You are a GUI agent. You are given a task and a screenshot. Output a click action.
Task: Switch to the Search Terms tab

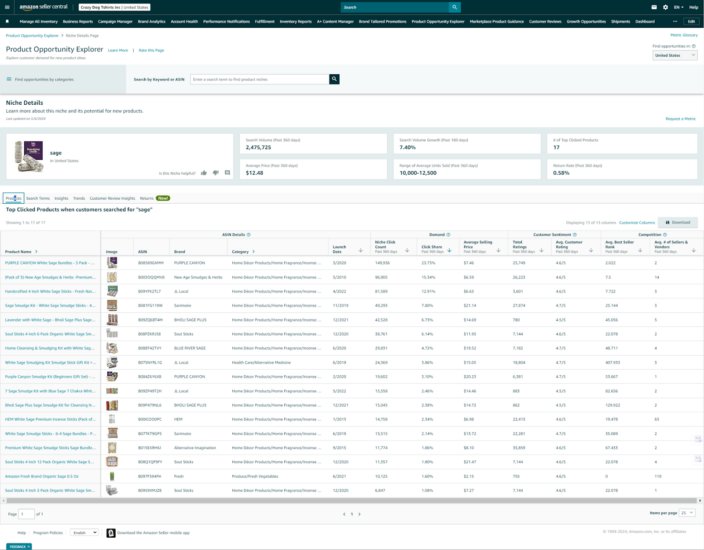pos(38,198)
